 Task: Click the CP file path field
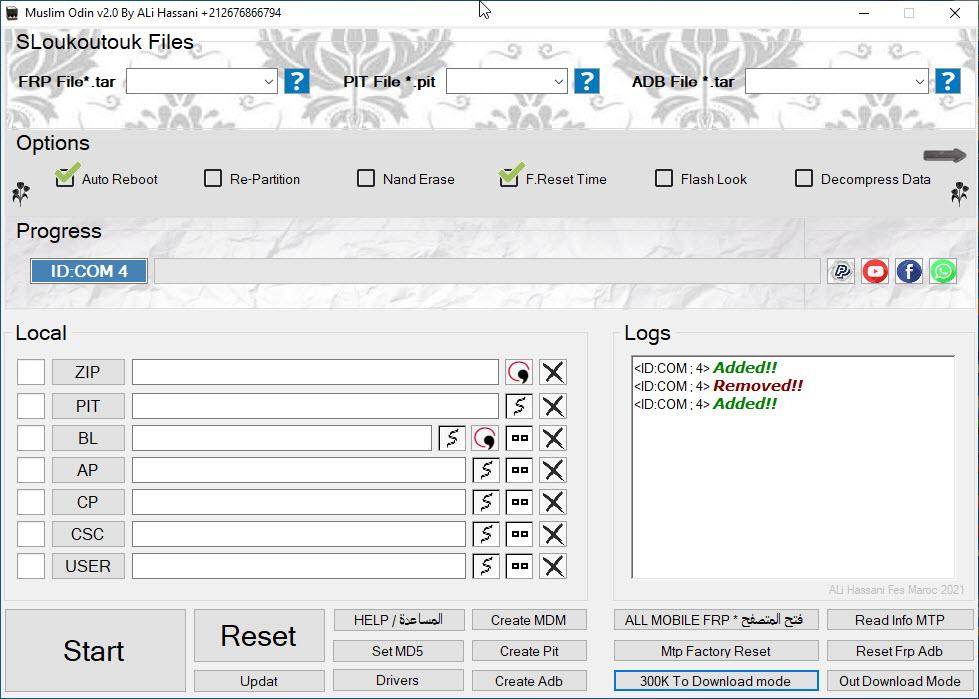pyautogui.click(x=298, y=502)
